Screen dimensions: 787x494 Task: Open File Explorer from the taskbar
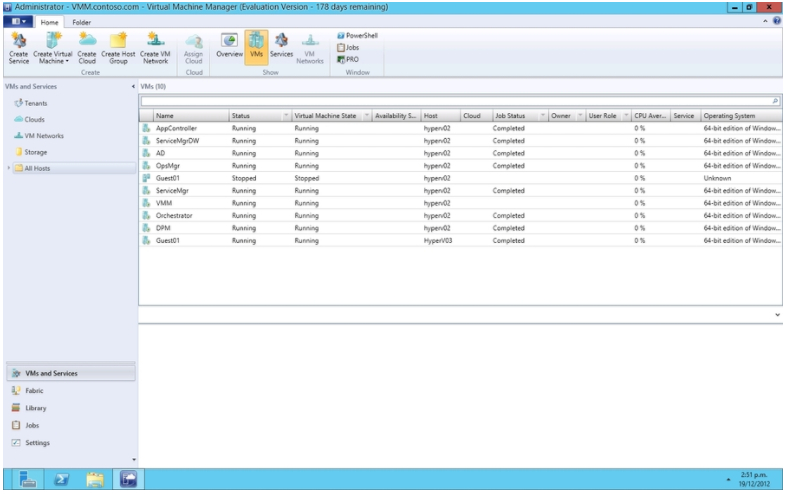pos(95,479)
